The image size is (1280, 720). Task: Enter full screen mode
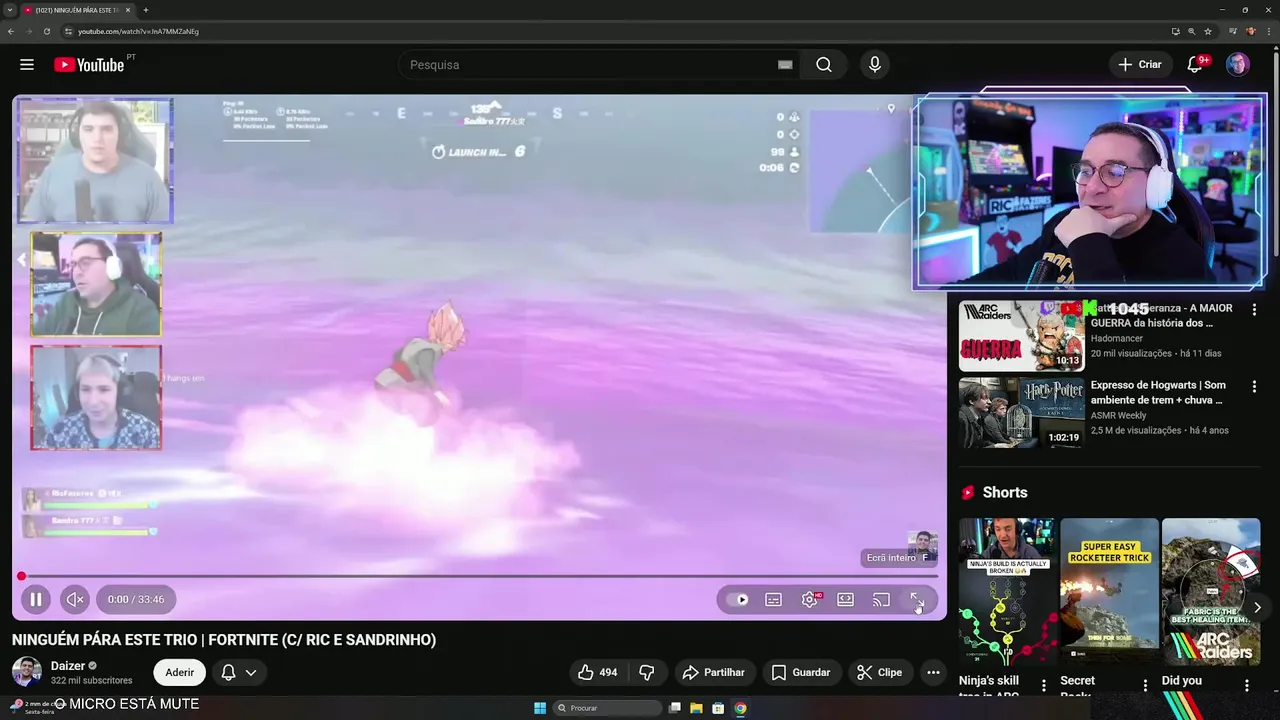coord(917,600)
